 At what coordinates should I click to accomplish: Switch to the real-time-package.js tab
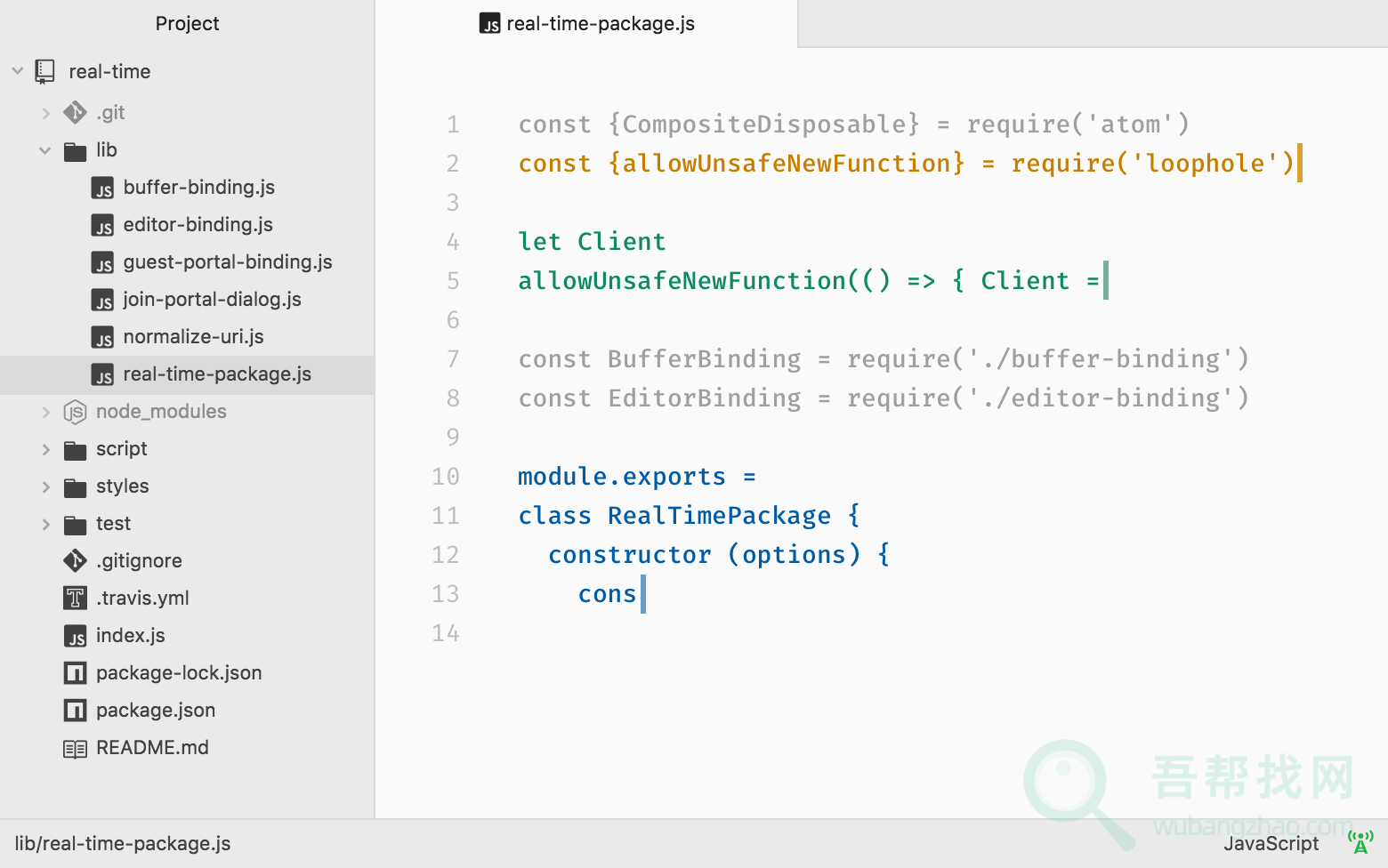[587, 24]
